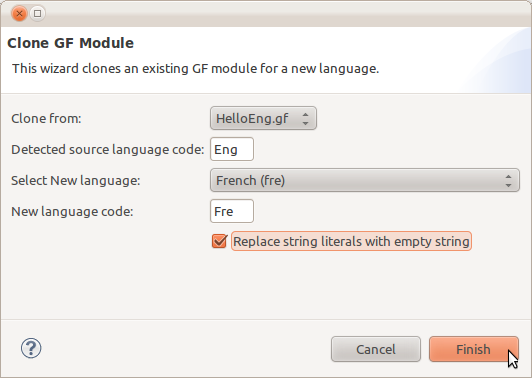Open the 'Clone from' HelloEng.gf dropdown
The image size is (532, 378).
[263, 118]
